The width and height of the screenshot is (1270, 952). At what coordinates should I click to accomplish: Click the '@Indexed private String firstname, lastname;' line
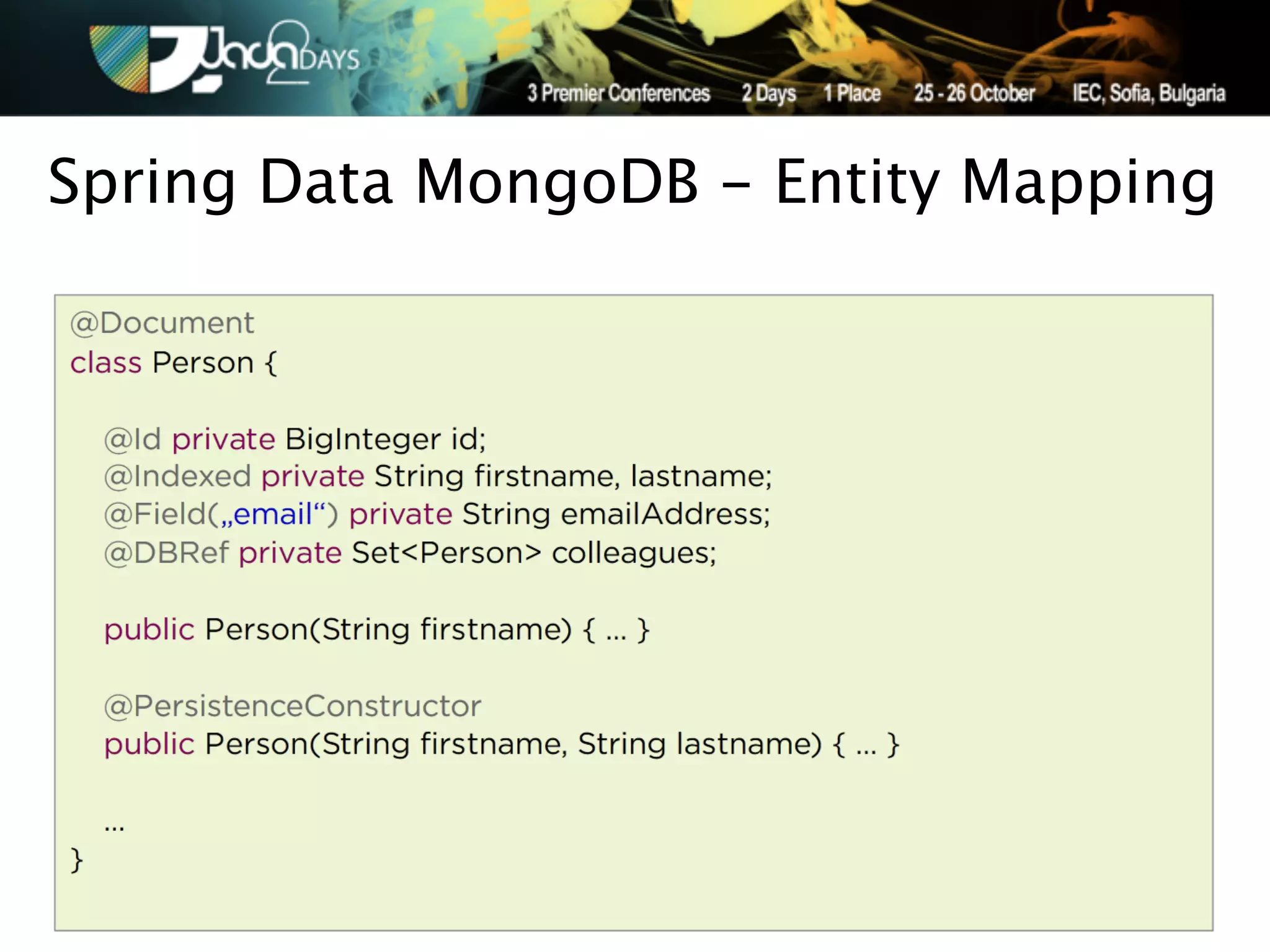click(438, 477)
